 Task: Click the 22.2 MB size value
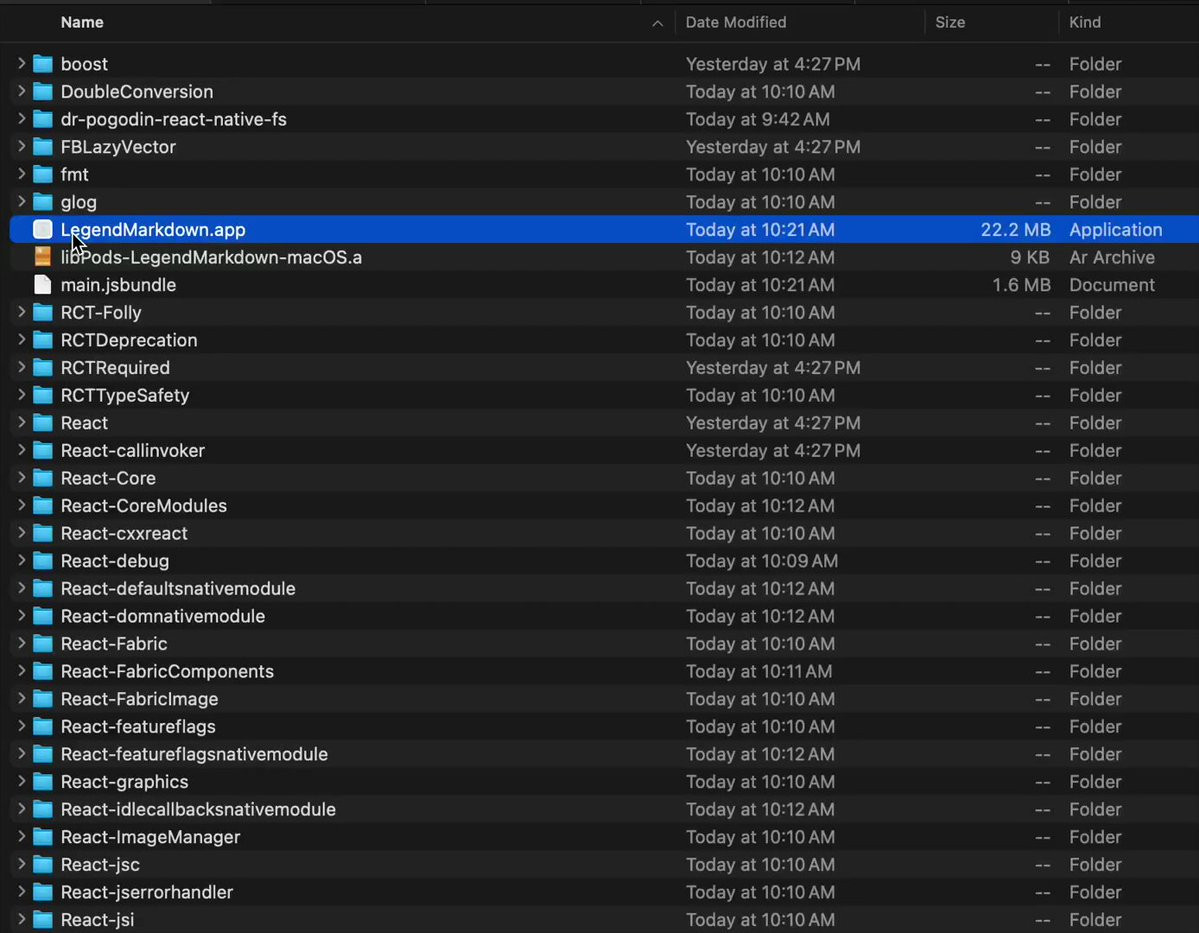[1015, 229]
